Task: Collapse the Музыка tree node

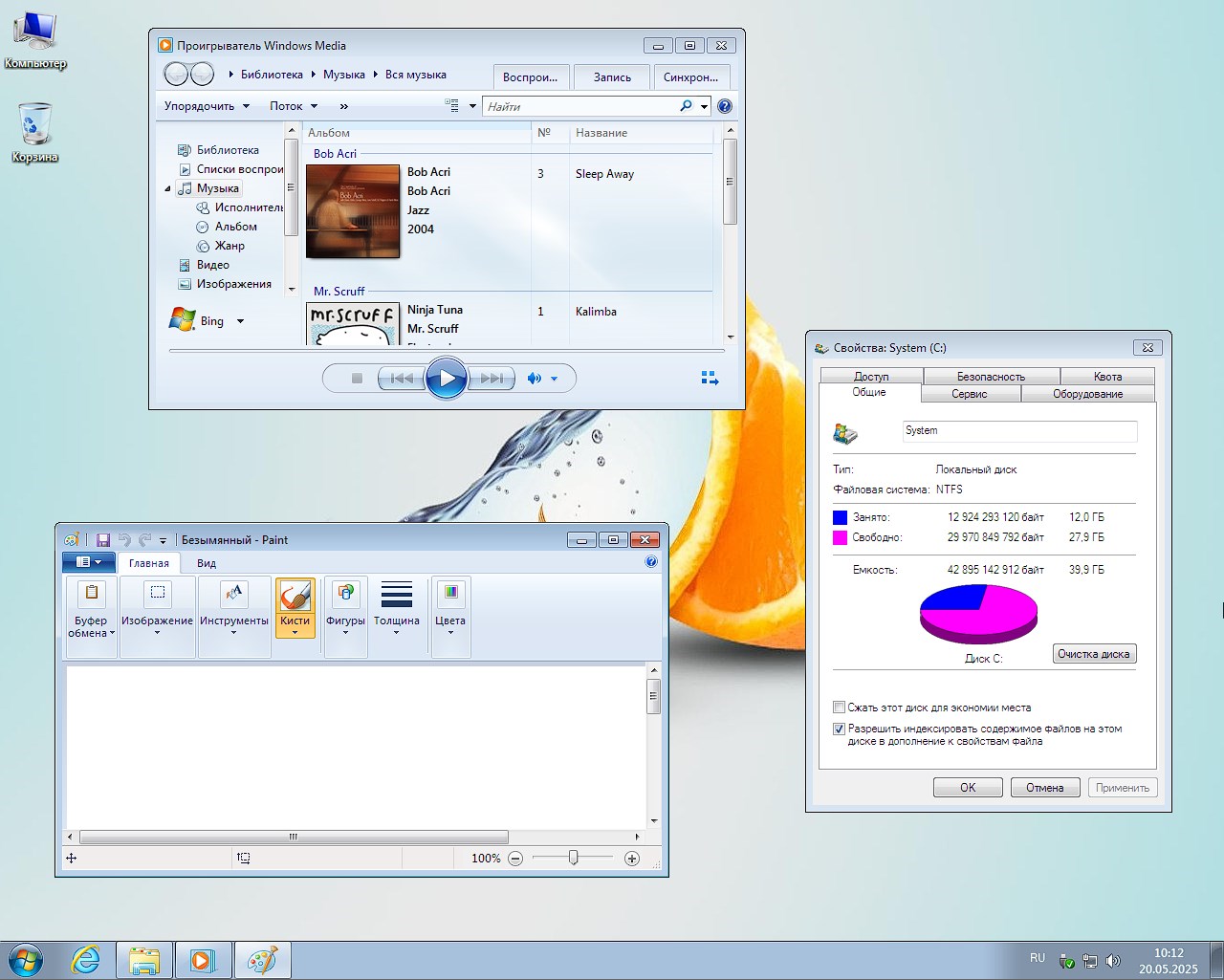Action: pyautogui.click(x=167, y=189)
